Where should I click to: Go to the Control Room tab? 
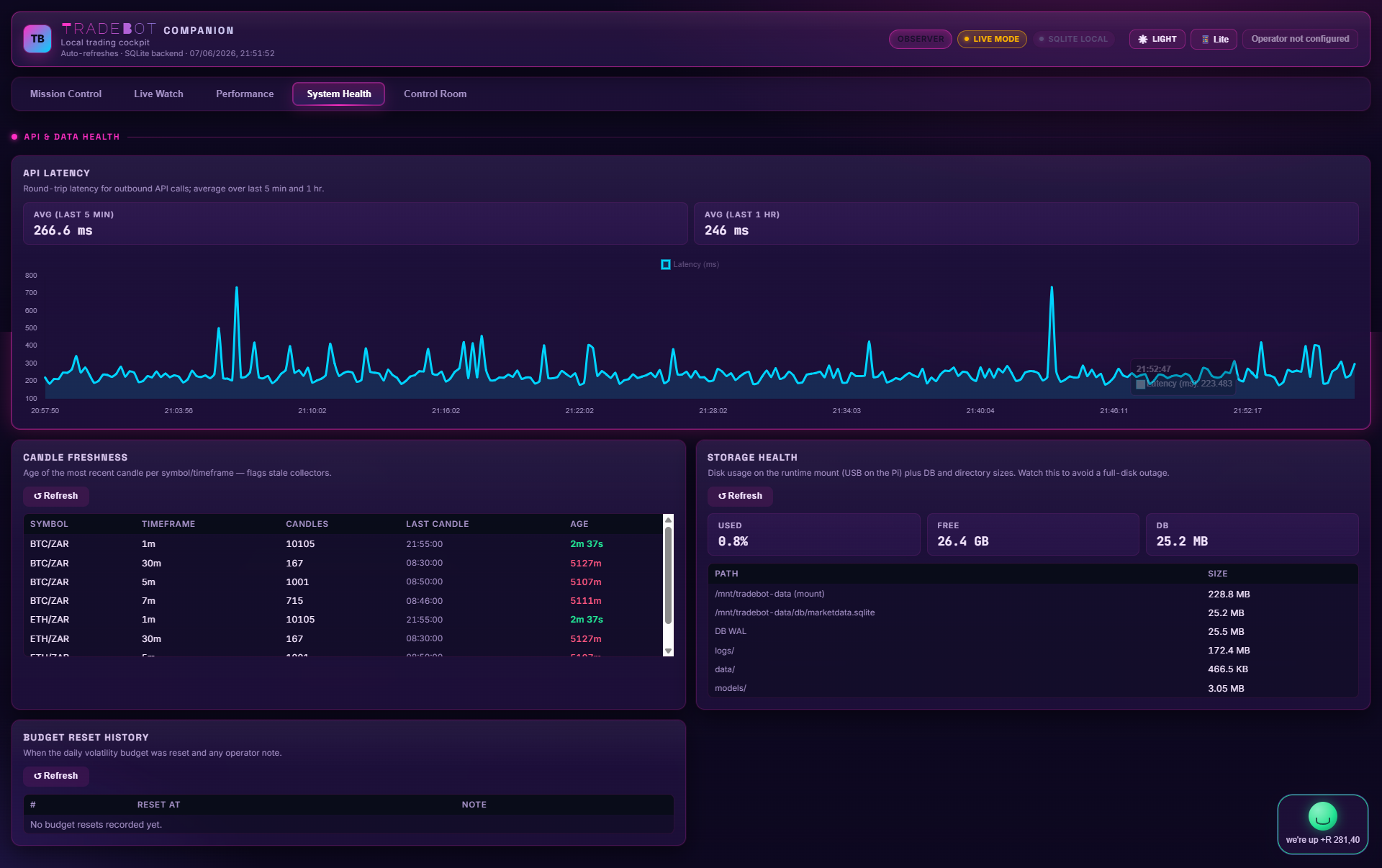pos(435,94)
